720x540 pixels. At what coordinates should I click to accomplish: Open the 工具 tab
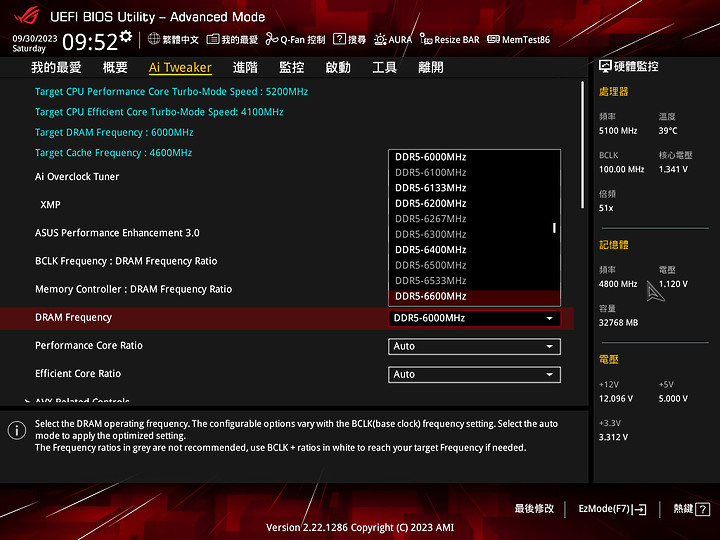tap(384, 68)
